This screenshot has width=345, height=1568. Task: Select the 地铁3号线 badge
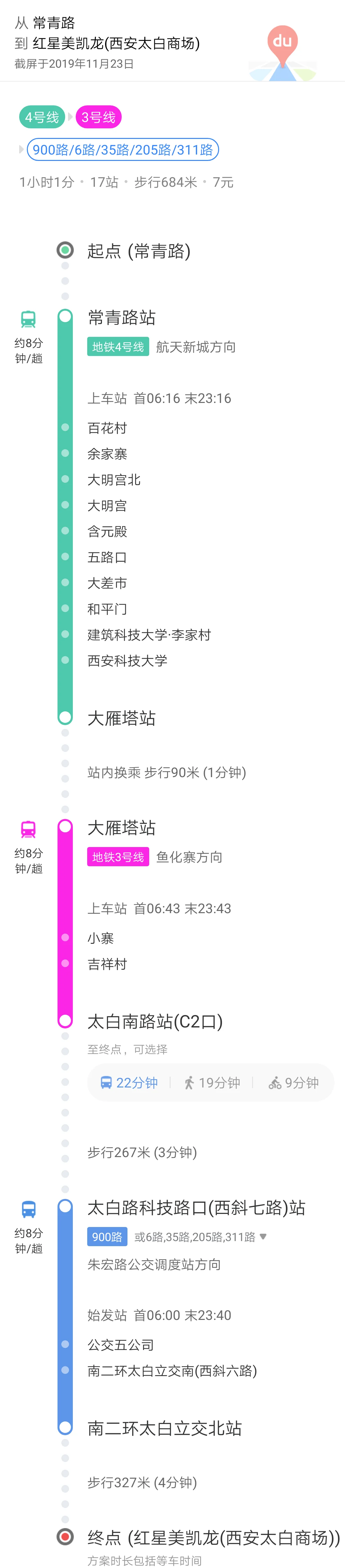[x=118, y=856]
